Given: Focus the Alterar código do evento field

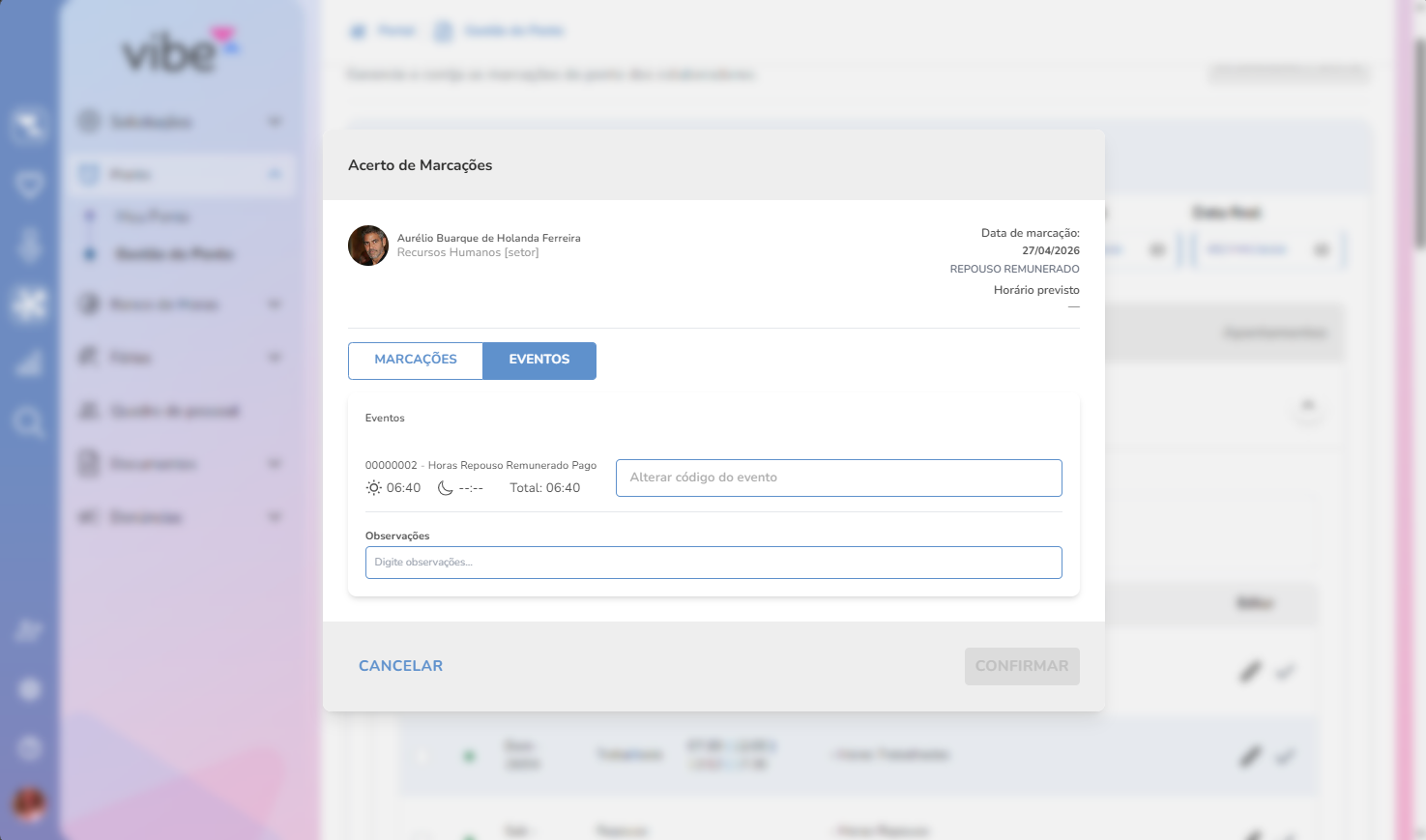Looking at the screenshot, I should coord(838,478).
